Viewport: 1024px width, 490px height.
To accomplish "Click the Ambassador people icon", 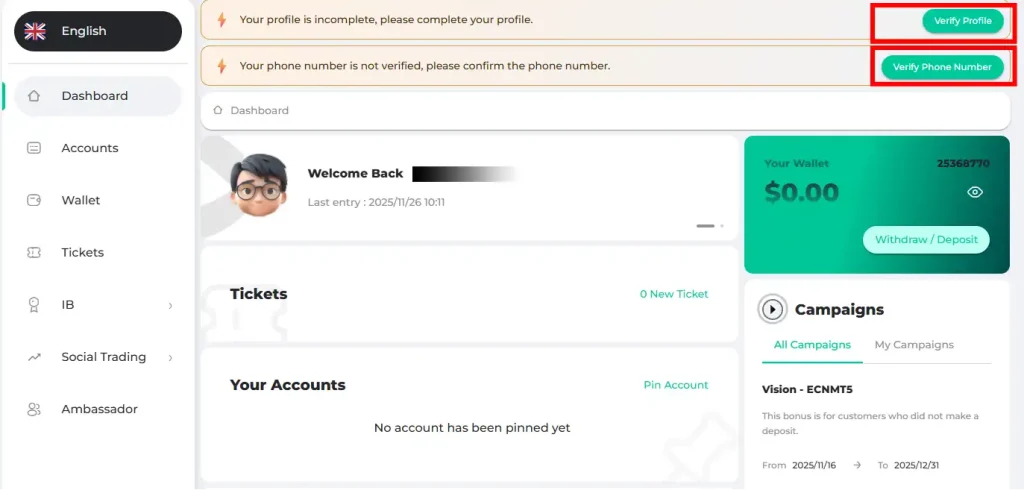I will [34, 409].
